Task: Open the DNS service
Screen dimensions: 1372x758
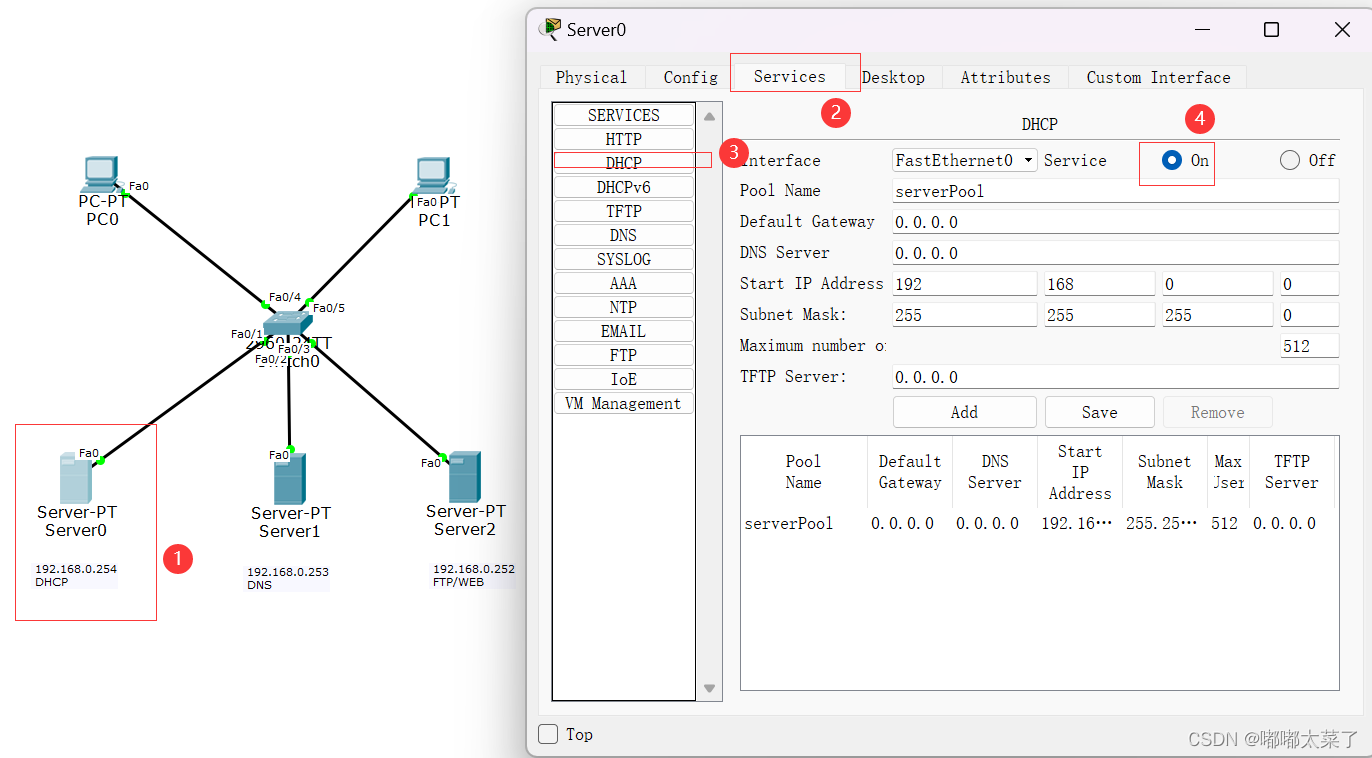Action: 624,235
